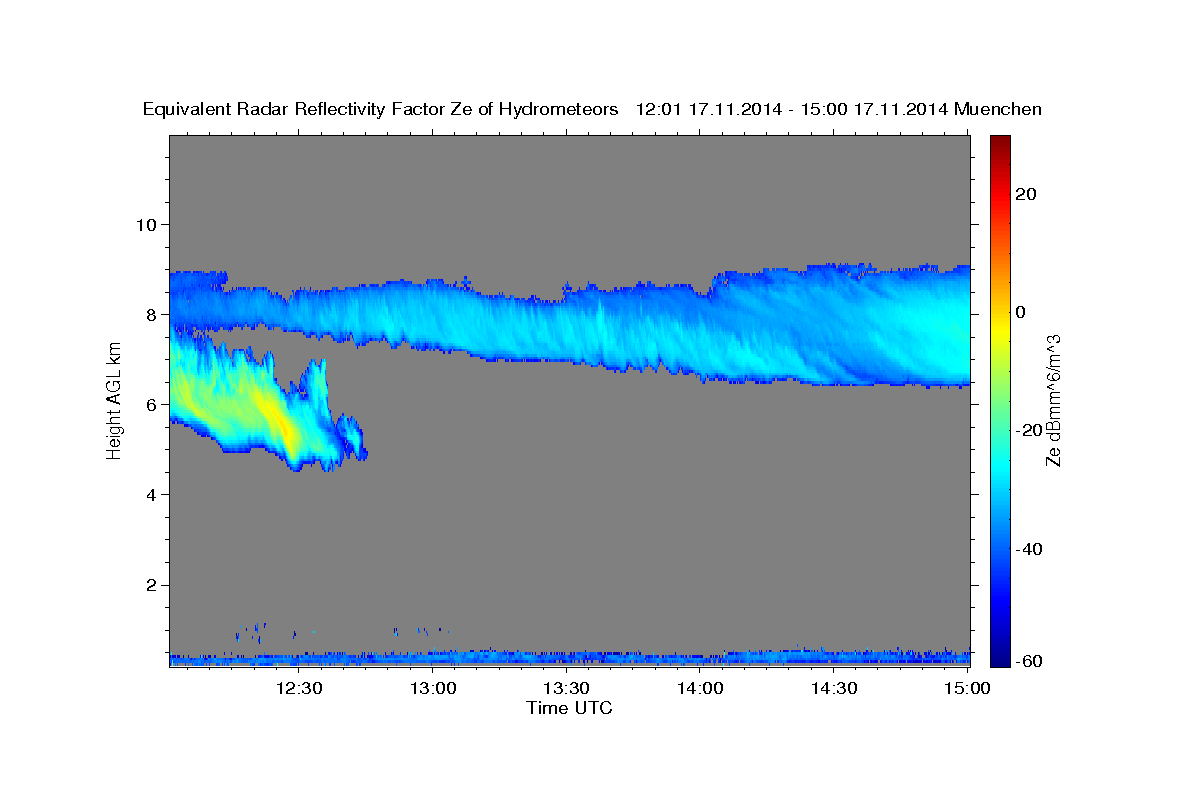The image size is (1200, 800).
Task: Click the height tick label 6
Action: [x=153, y=405]
